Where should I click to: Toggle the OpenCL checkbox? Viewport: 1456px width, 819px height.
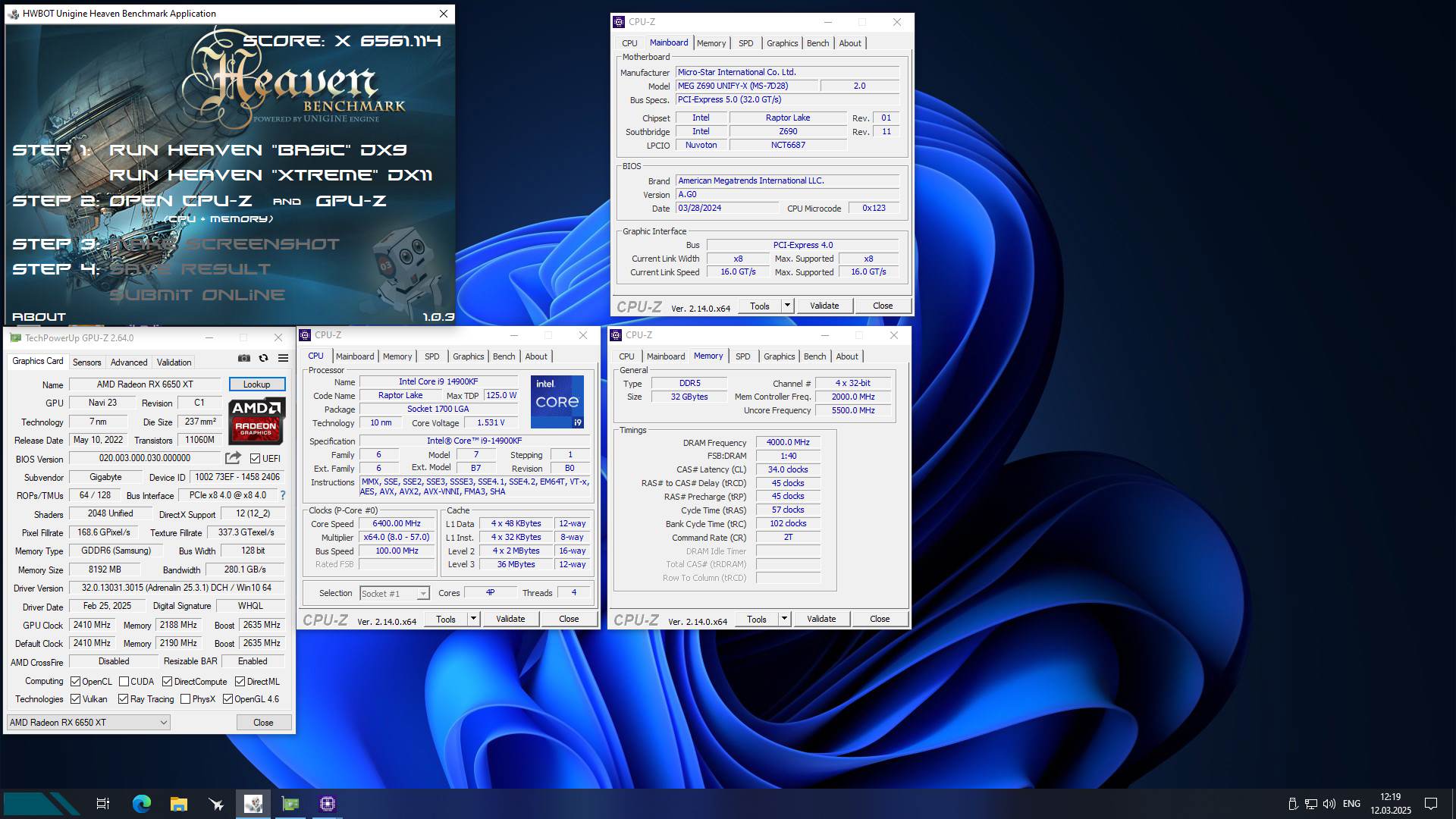(x=76, y=682)
